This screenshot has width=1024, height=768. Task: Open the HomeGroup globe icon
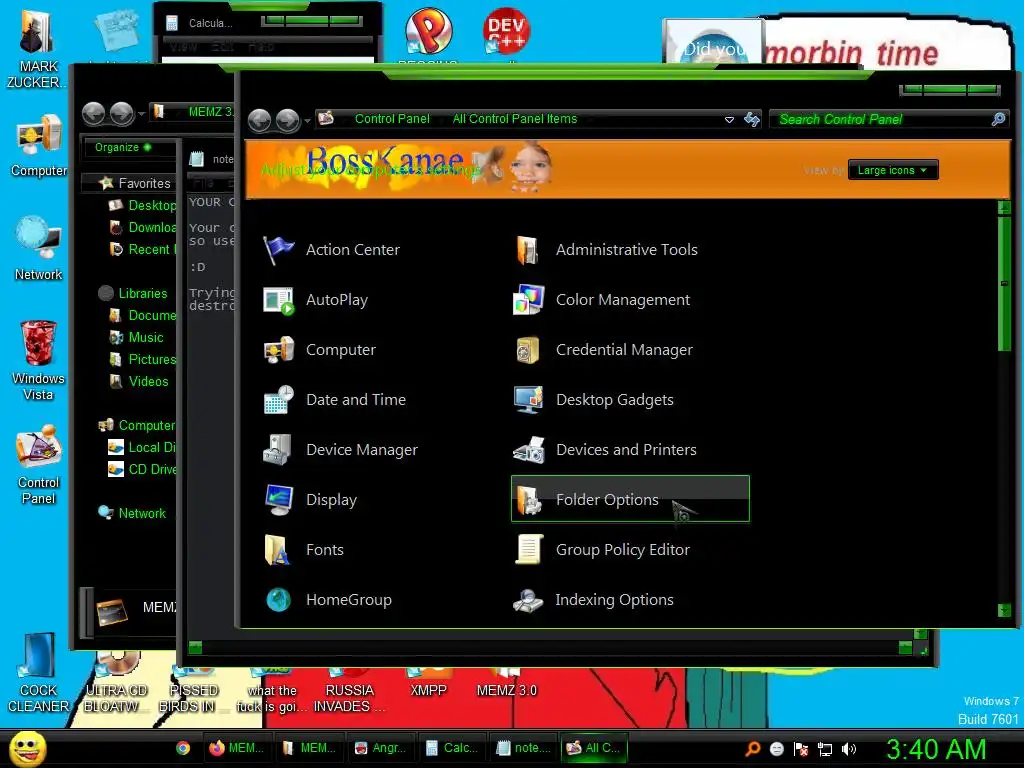coord(278,600)
